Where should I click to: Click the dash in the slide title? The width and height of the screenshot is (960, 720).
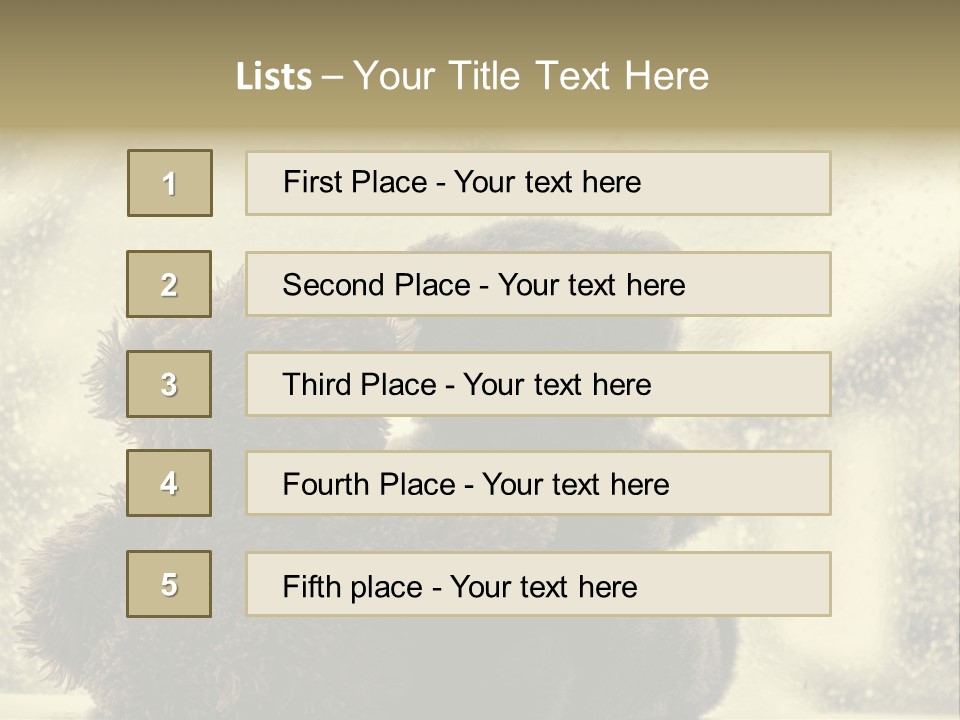click(333, 77)
